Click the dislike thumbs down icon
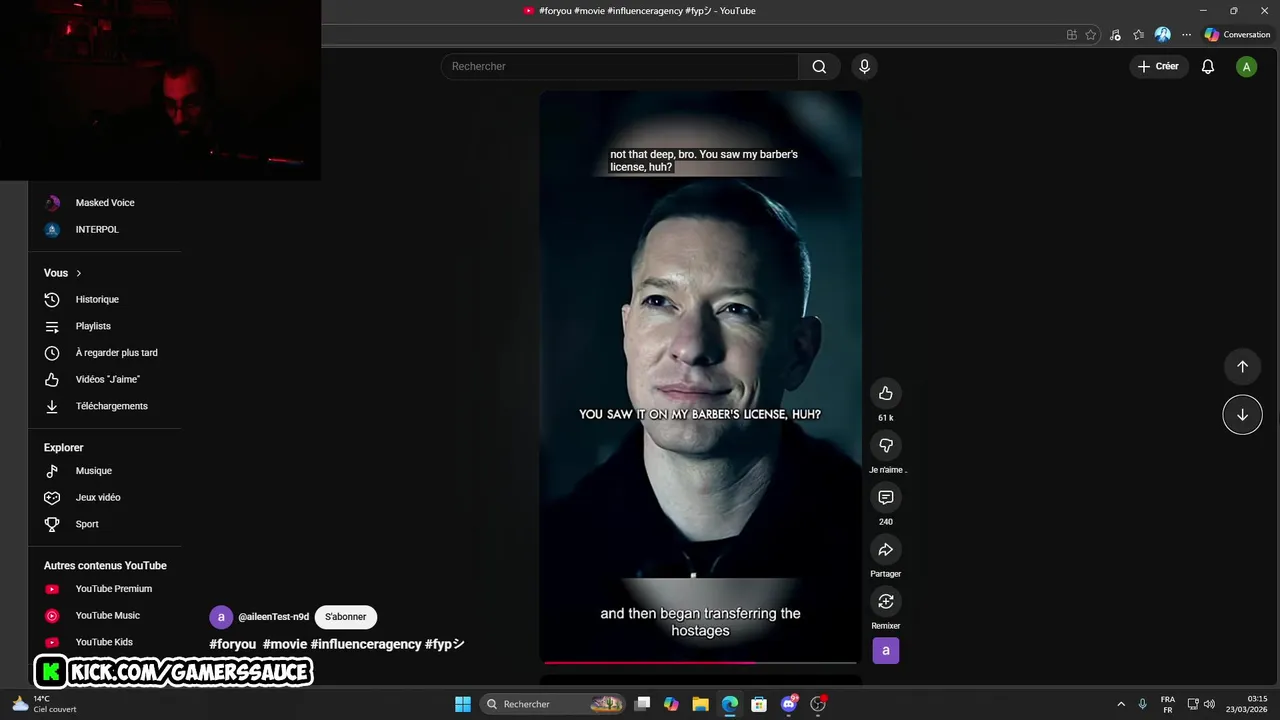This screenshot has width=1280, height=720. (885, 445)
